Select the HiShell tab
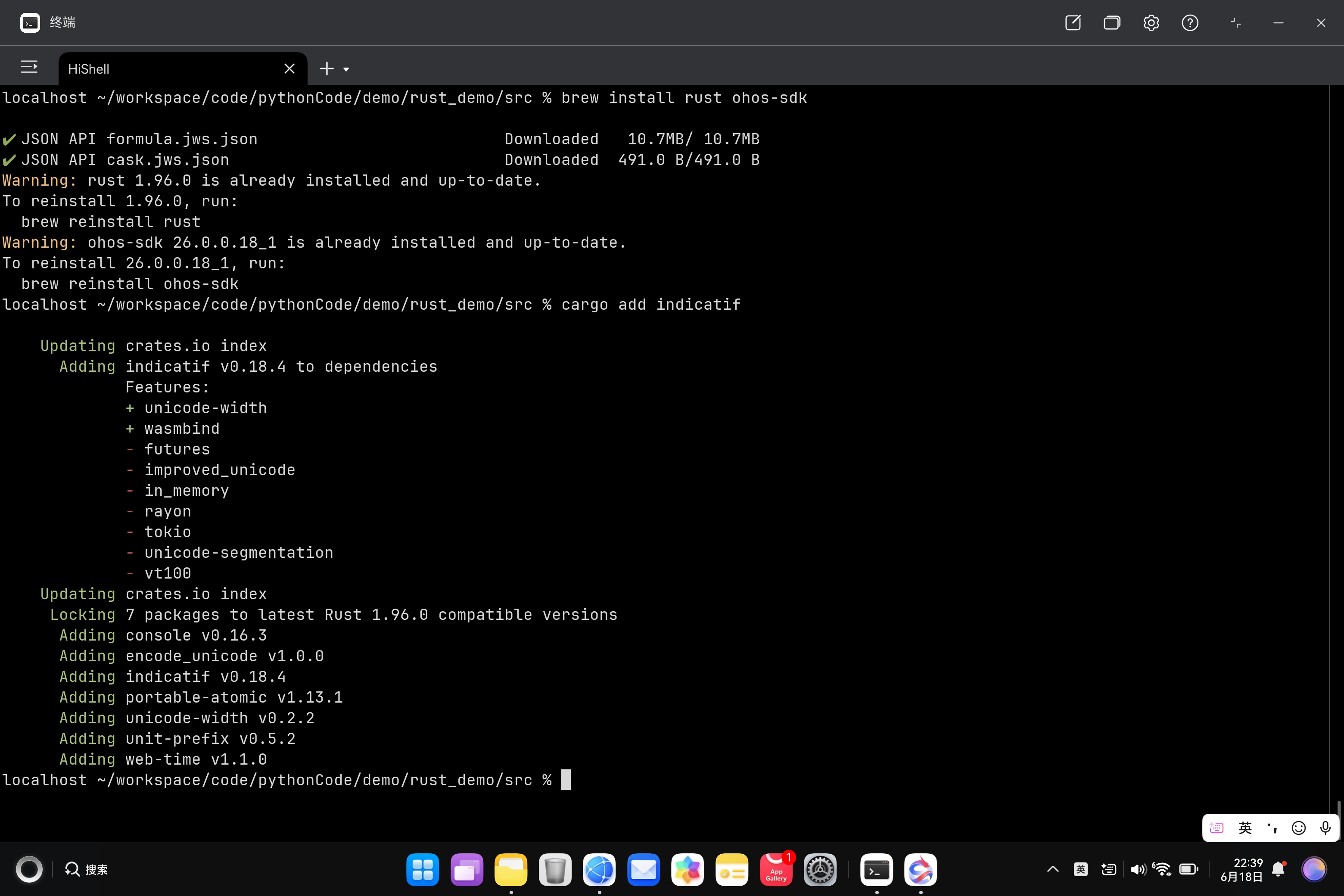The width and height of the screenshot is (1344, 896). (x=183, y=69)
